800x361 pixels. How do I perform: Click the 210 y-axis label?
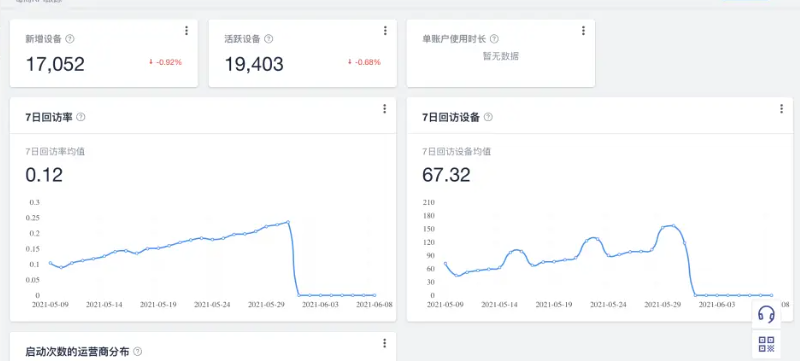429,202
